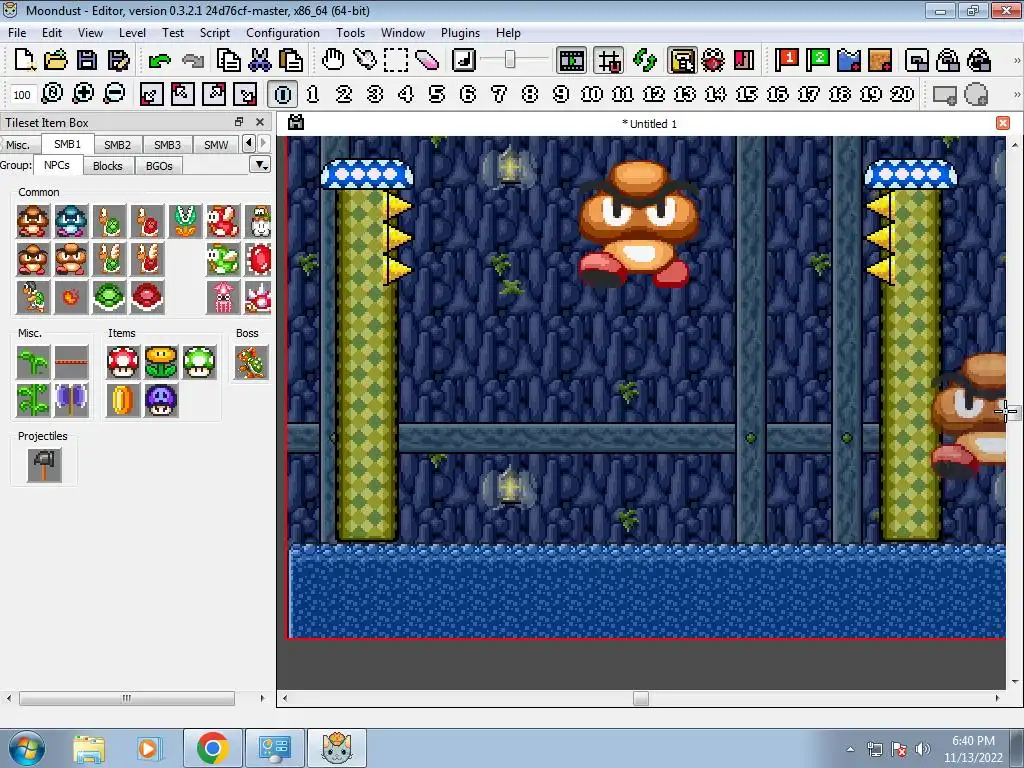The width and height of the screenshot is (1024, 768).
Task: Click the zoom percentage field showing 100
Action: [22, 95]
